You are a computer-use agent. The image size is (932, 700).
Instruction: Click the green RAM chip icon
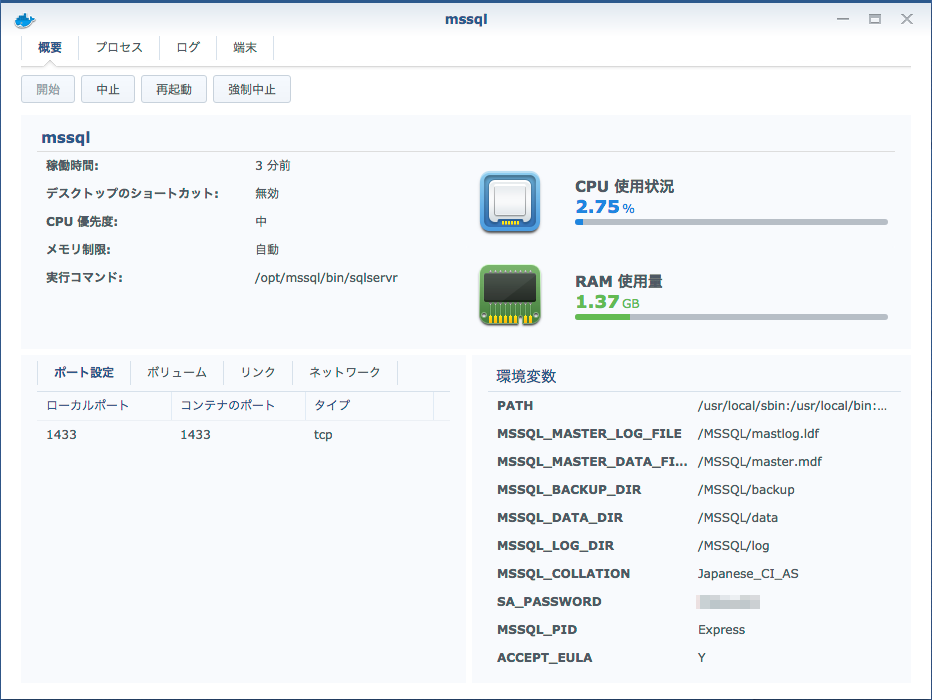510,296
